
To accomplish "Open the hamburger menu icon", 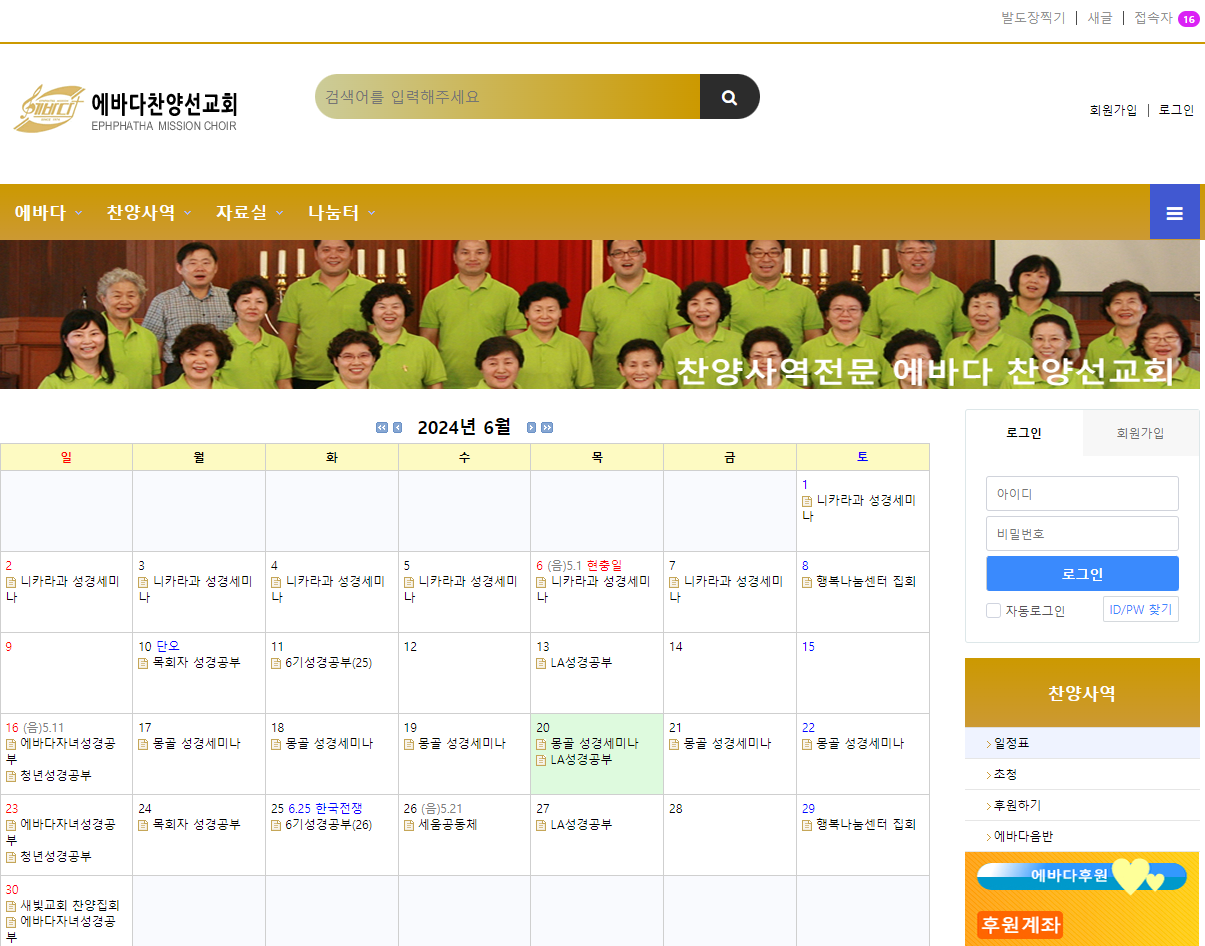I will point(1174,212).
